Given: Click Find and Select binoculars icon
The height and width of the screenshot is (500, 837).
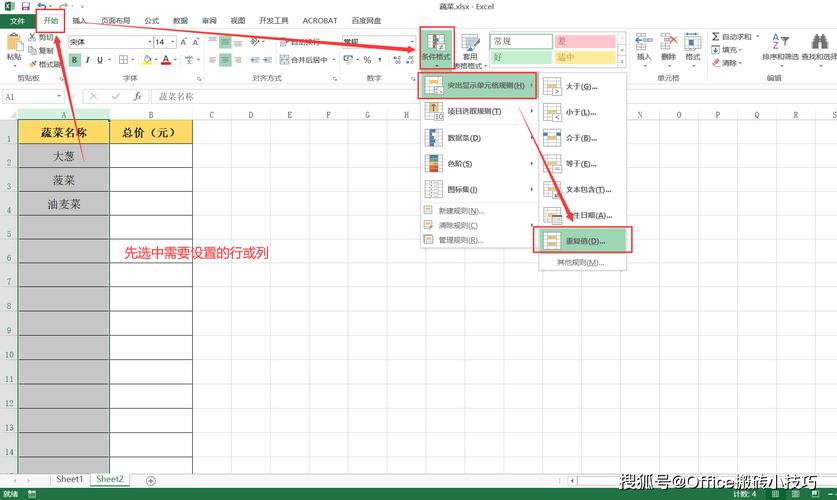Looking at the screenshot, I should pos(819,42).
